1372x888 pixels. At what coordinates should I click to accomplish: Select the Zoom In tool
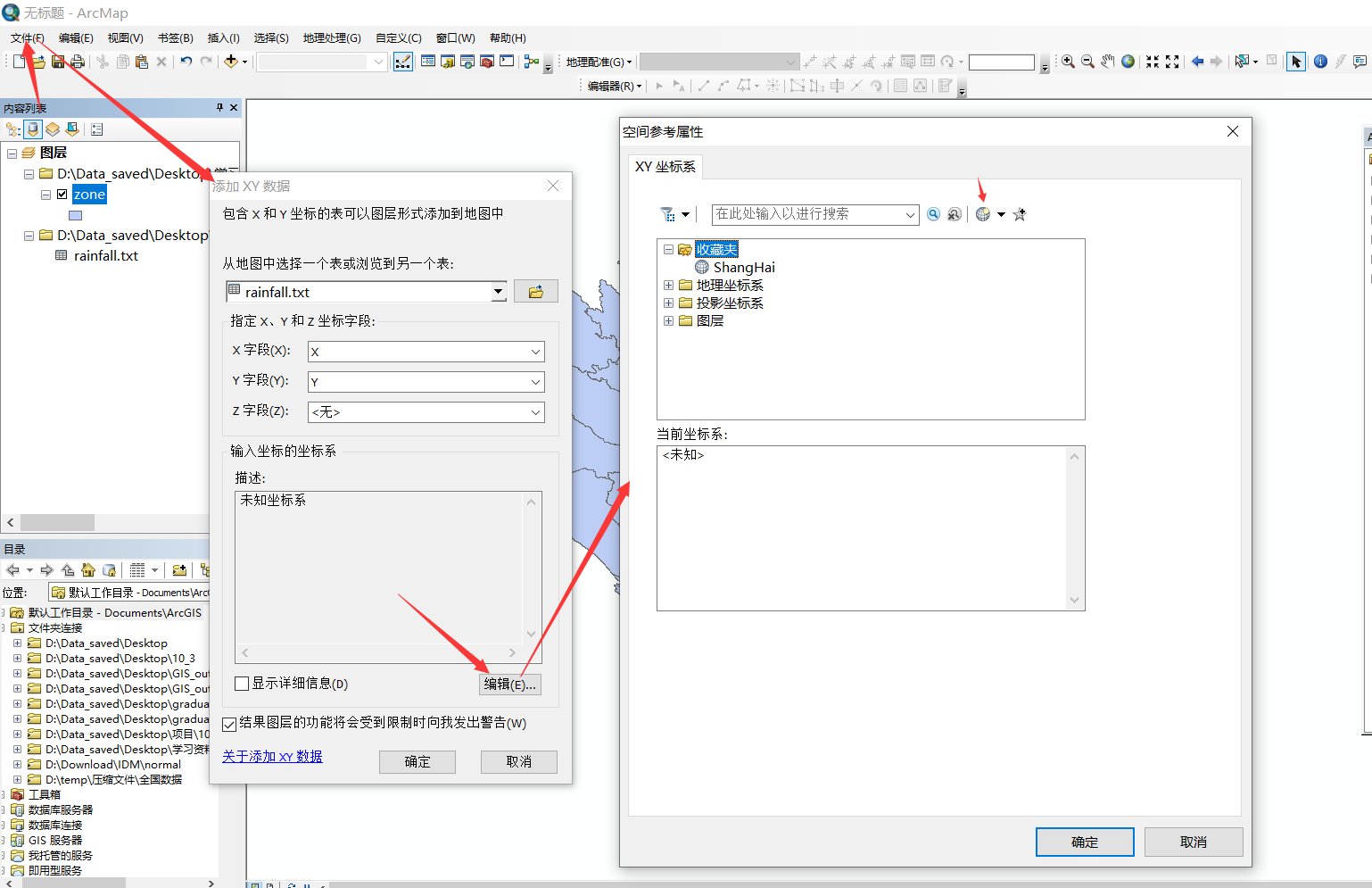coord(1068,62)
